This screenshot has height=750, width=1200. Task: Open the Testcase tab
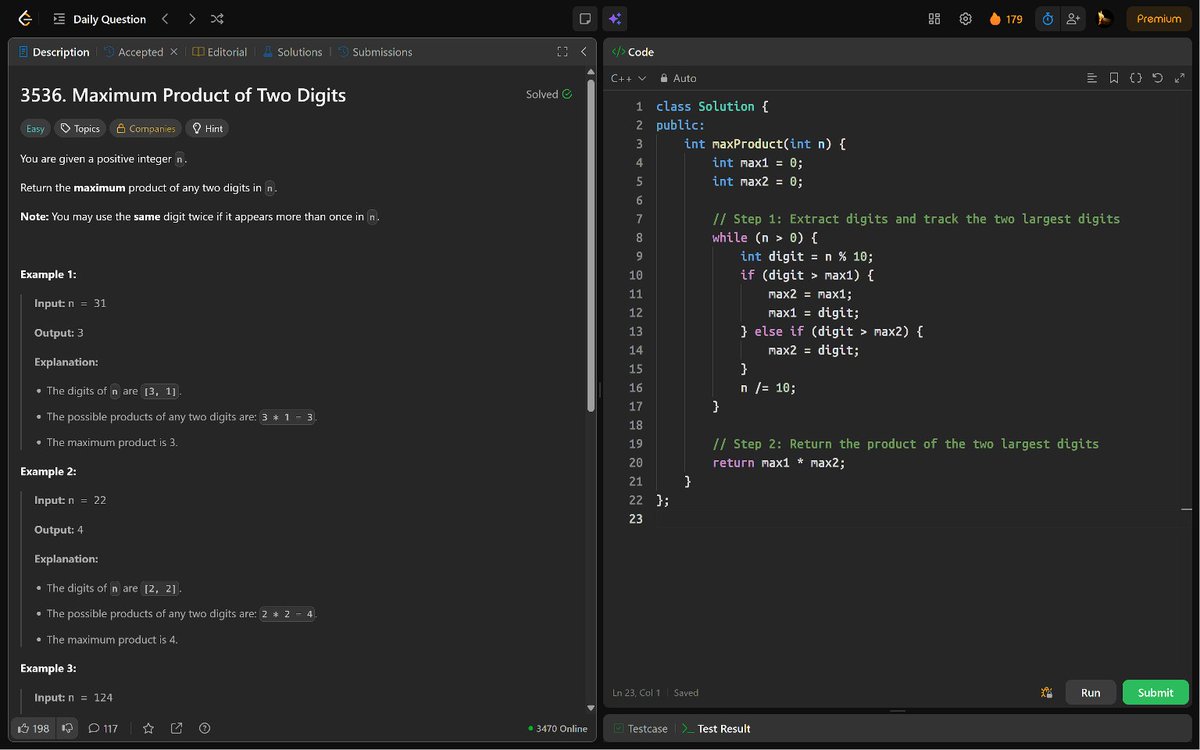tap(640, 728)
